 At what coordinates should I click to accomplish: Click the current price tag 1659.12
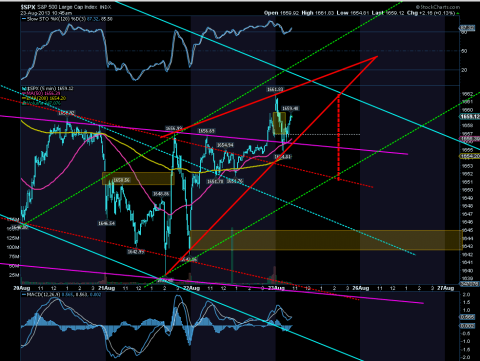pos(469,116)
